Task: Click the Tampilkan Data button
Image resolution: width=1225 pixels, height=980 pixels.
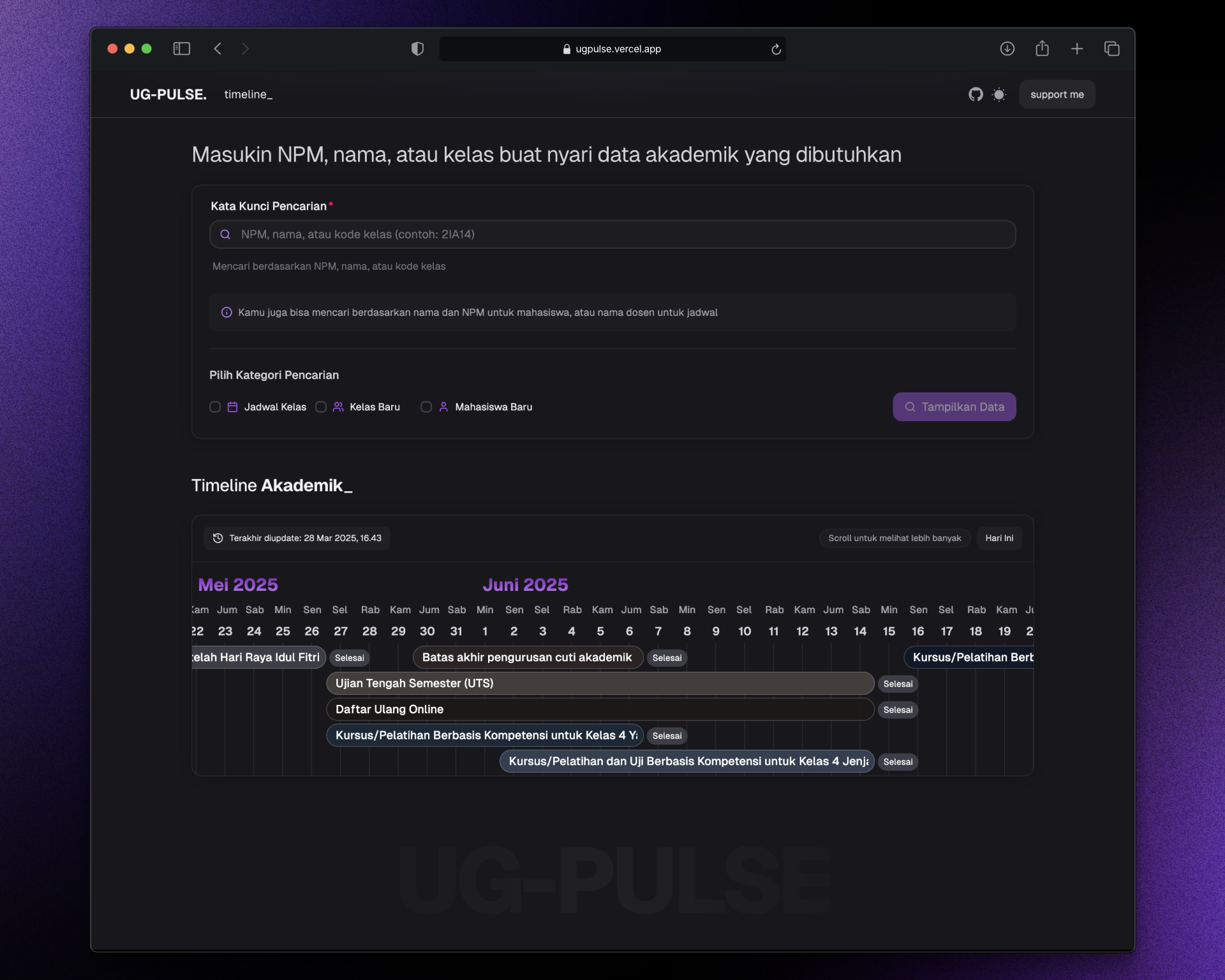Action: coord(954,406)
